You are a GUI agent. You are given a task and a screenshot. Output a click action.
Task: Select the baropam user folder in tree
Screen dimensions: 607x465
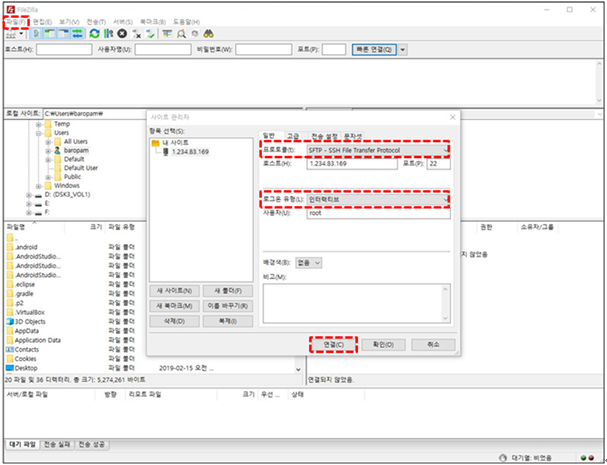coord(76,150)
